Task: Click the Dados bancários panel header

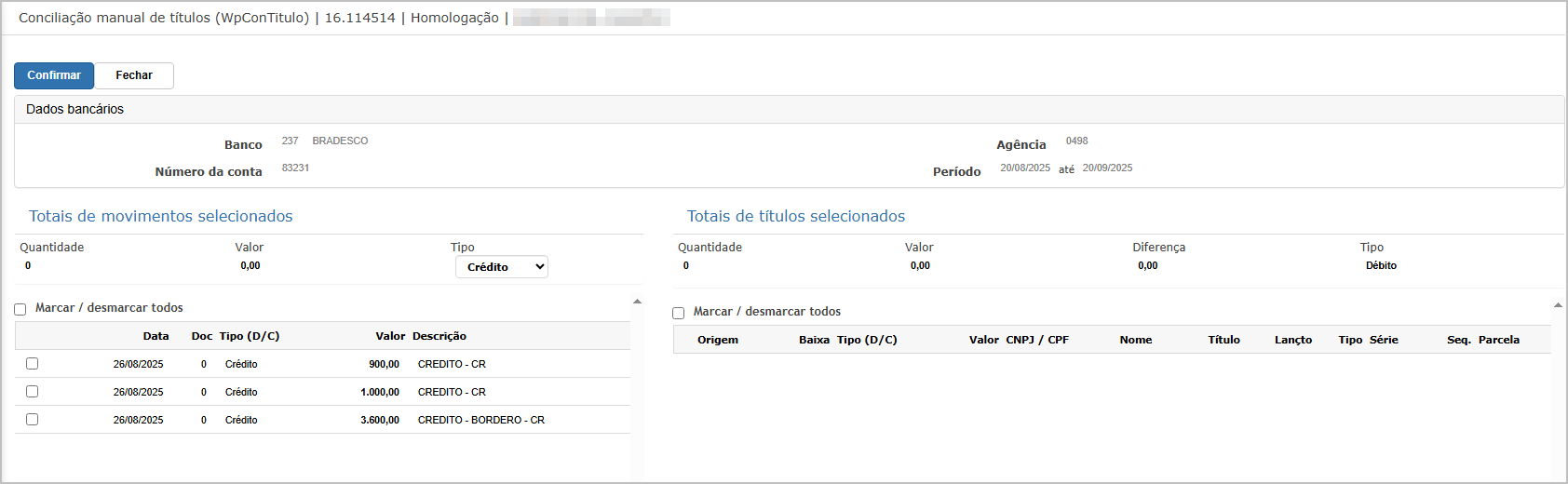Action: pyautogui.click(x=74, y=109)
